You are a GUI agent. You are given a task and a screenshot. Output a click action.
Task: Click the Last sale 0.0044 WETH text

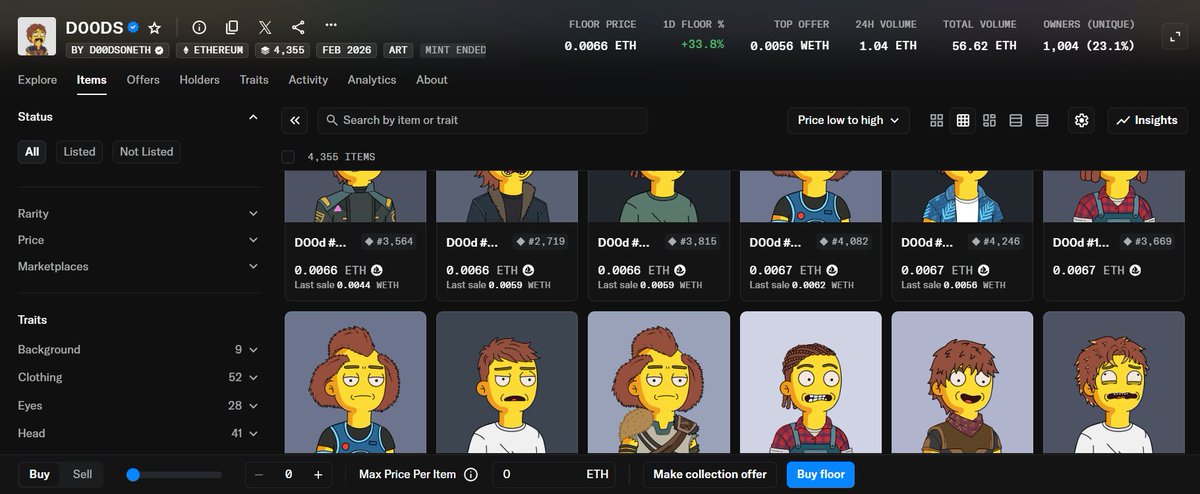(348, 285)
